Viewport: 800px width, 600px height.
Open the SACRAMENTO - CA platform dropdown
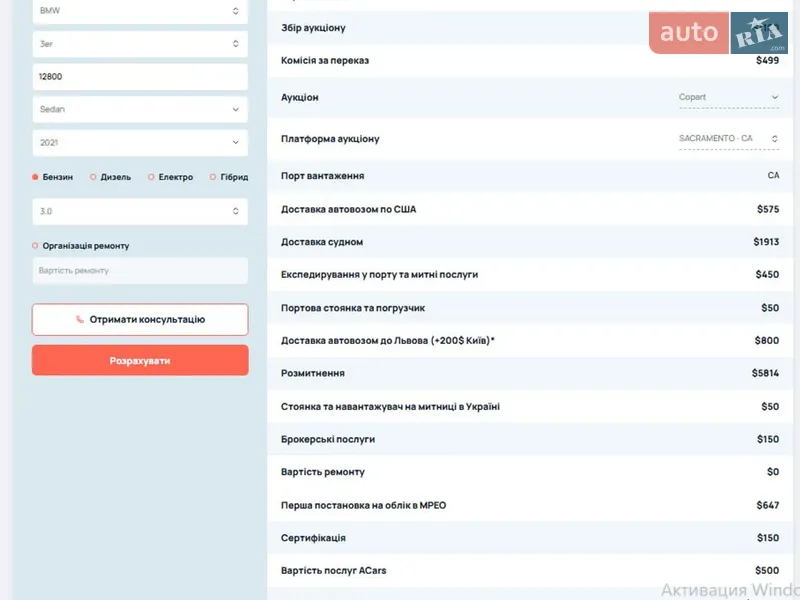728,138
